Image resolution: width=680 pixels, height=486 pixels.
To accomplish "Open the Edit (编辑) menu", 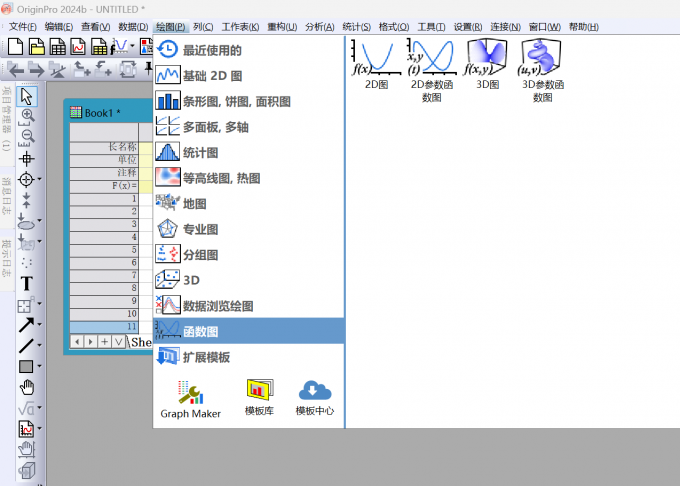I will point(59,27).
